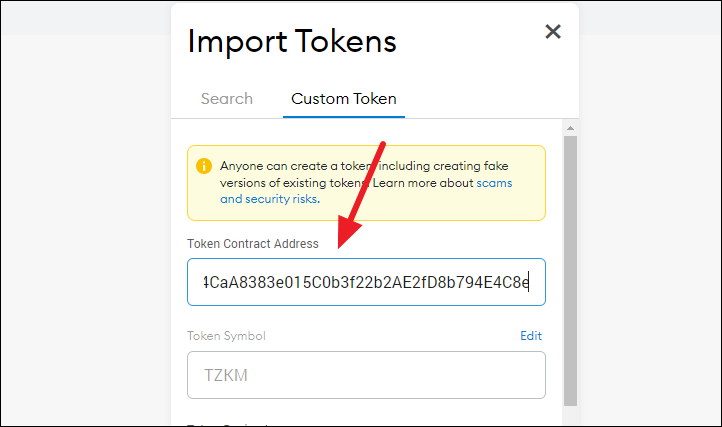
Task: Click the gray scrollbar thumb
Action: 571,271
